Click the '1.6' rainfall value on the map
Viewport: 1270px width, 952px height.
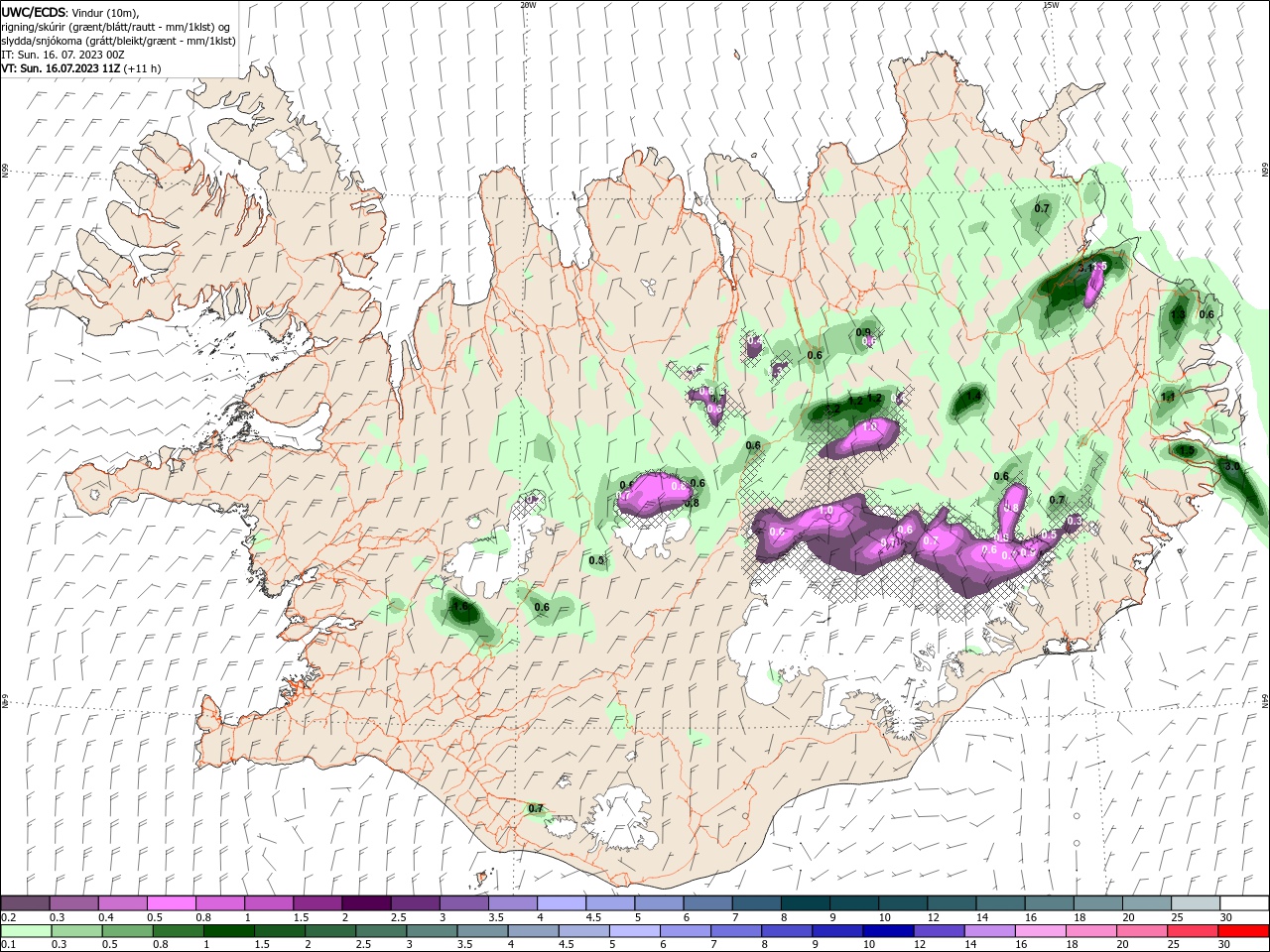(459, 606)
